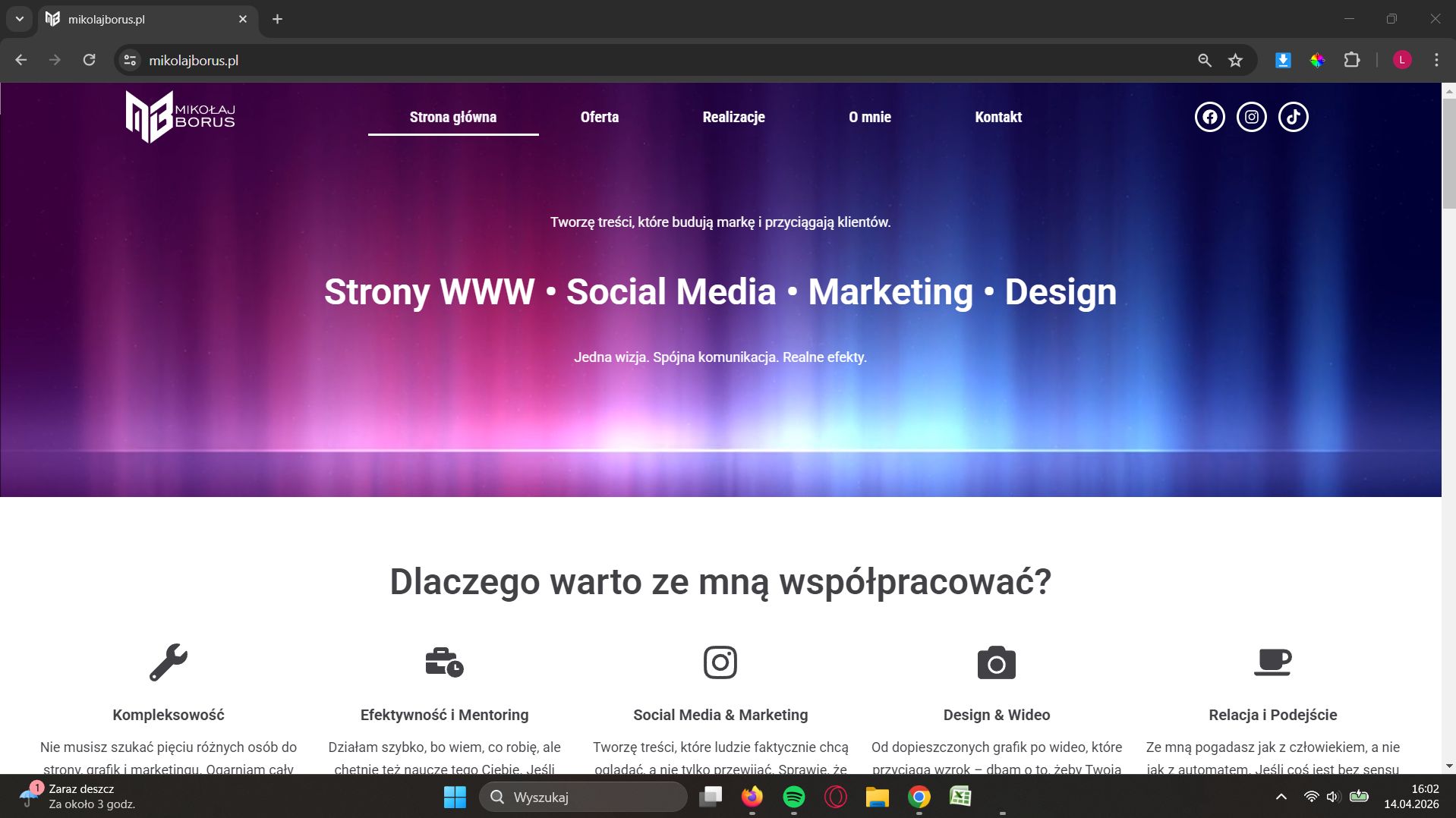Open Task View on the taskbar
Image resolution: width=1456 pixels, height=818 pixels.
coord(711,797)
